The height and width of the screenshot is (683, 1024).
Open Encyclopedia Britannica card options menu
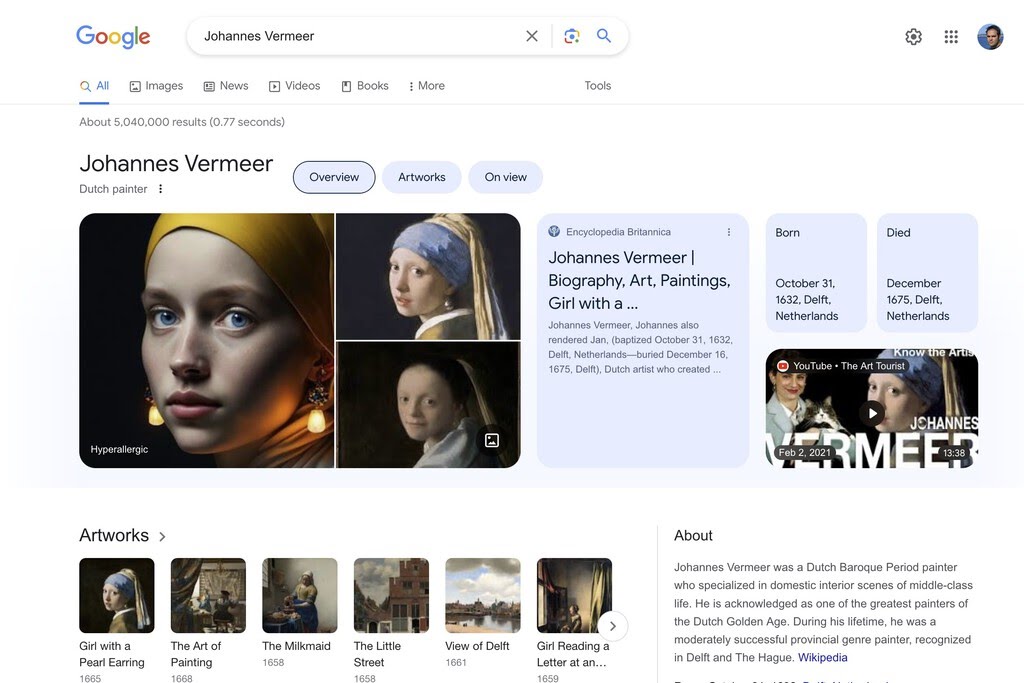[x=728, y=232]
